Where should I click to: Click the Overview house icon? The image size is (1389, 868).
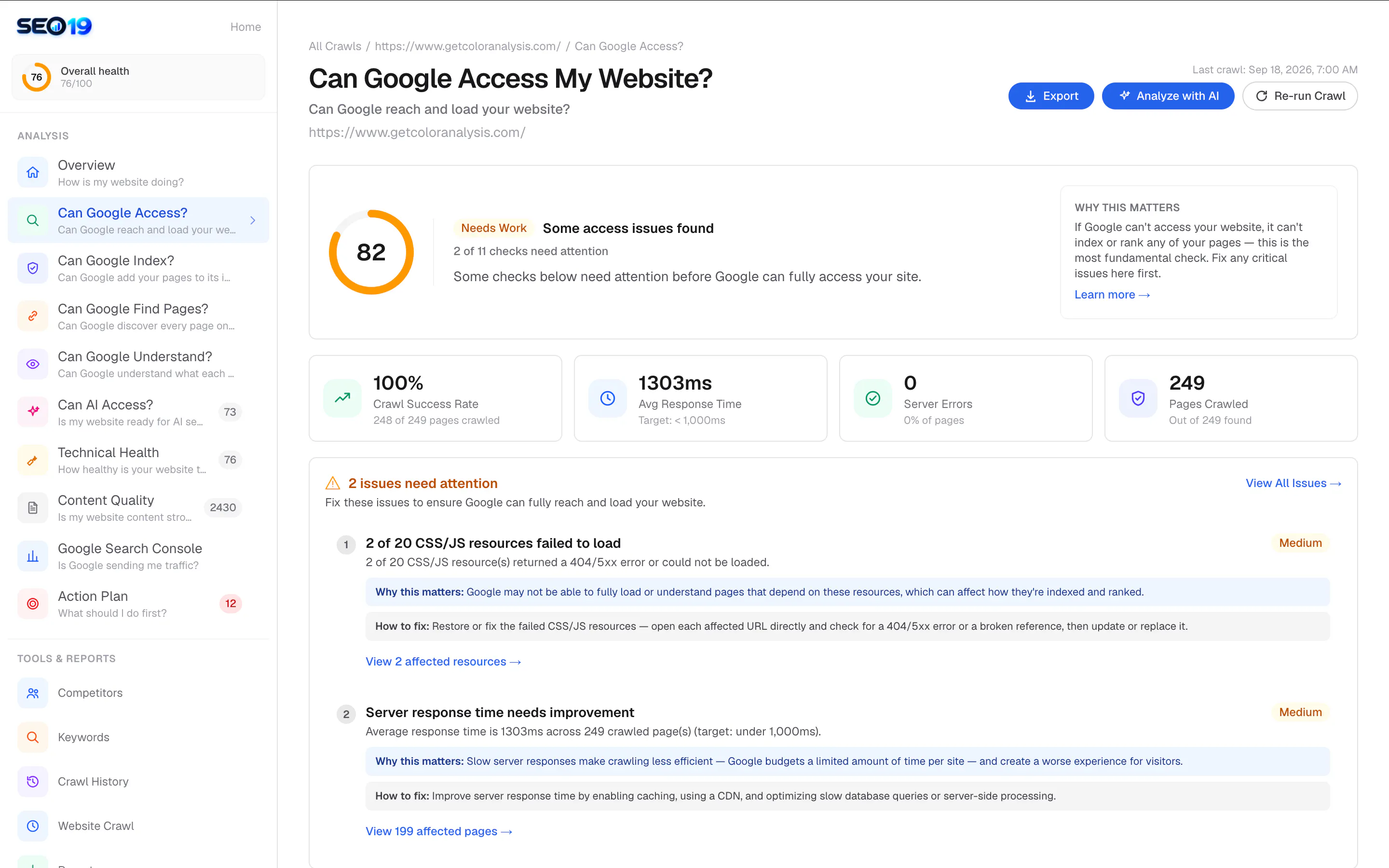33,172
